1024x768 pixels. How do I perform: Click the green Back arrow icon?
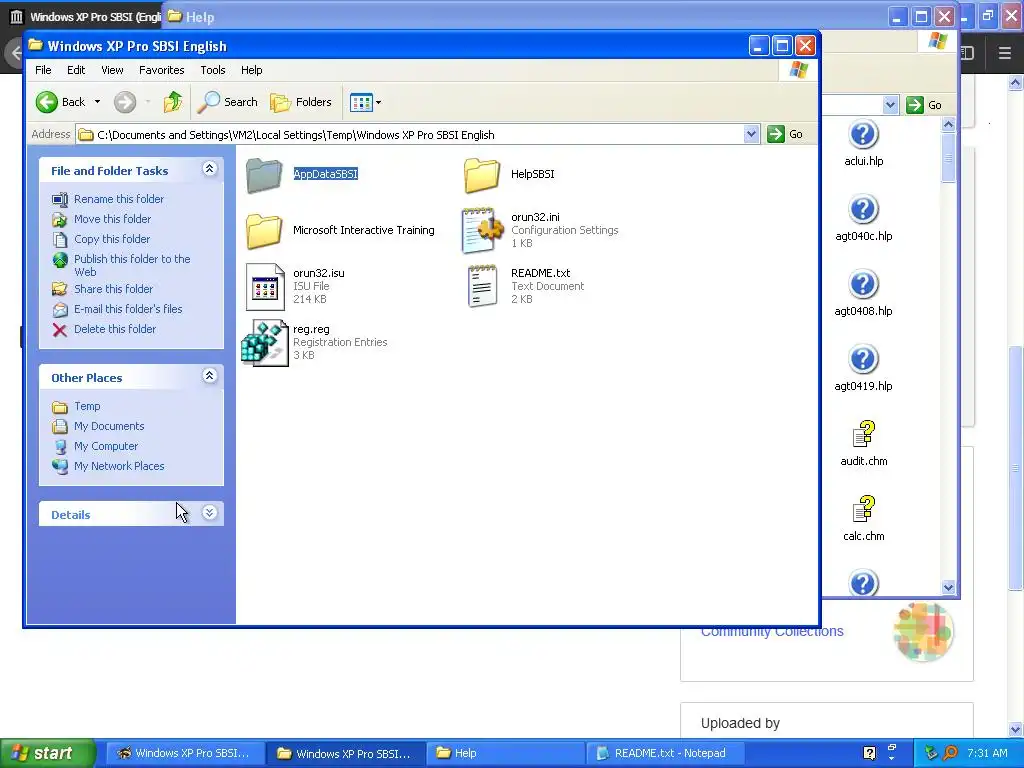point(47,102)
